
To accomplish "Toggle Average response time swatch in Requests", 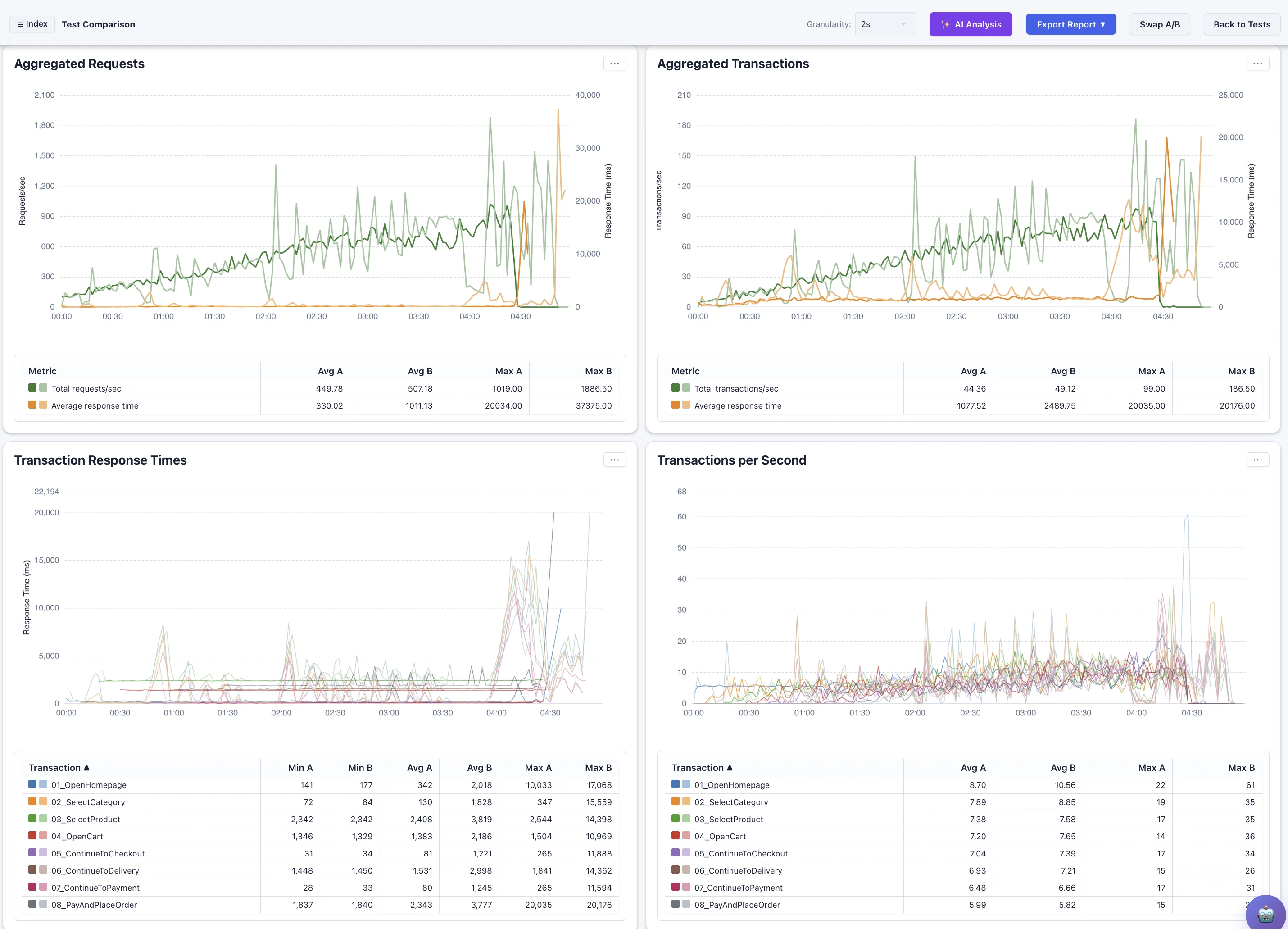I will click(x=38, y=405).
